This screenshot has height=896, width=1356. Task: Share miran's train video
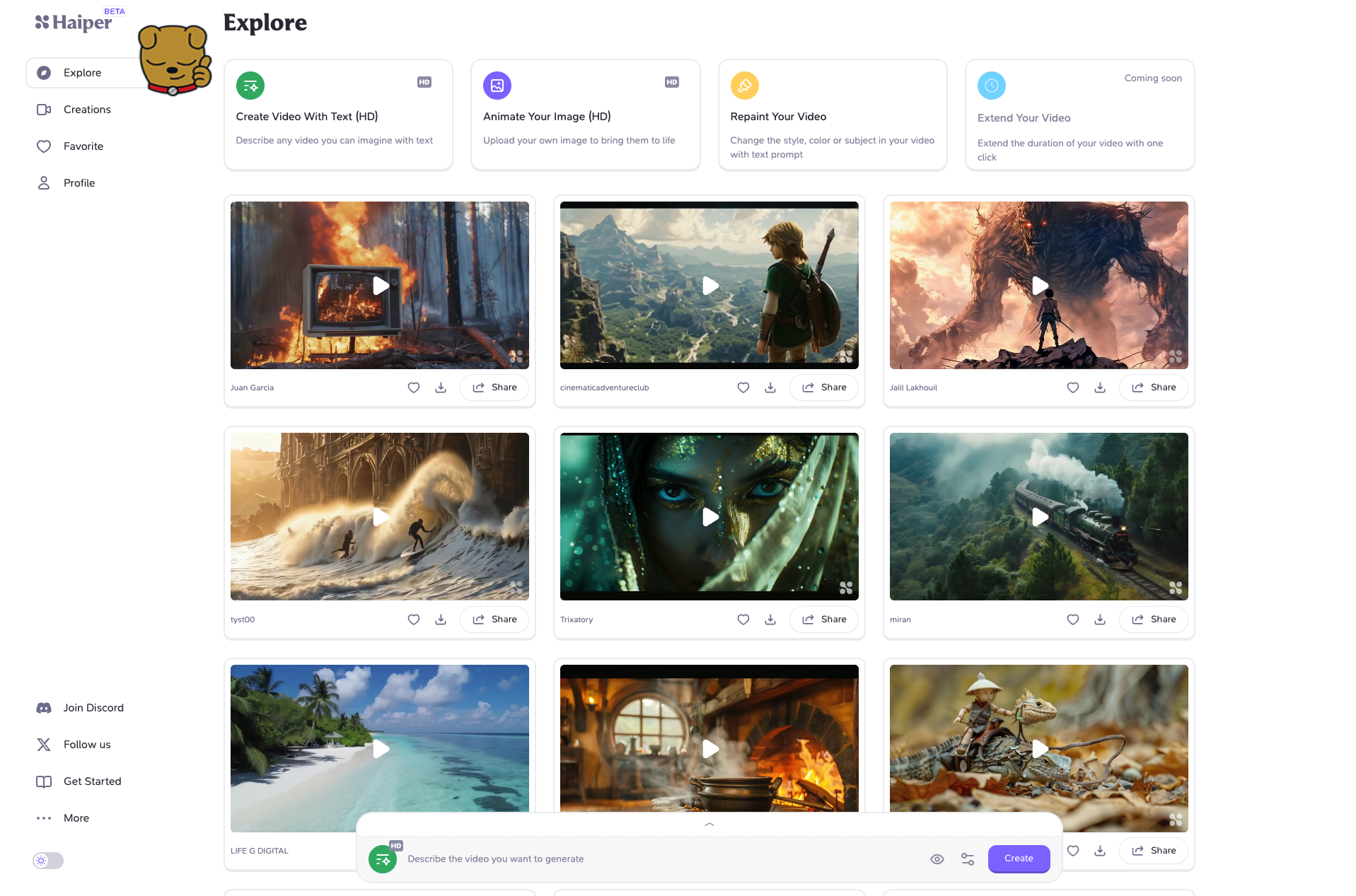1154,619
